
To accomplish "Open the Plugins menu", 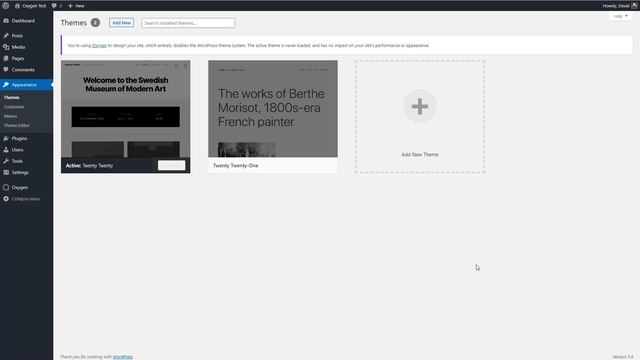I will click(19, 139).
